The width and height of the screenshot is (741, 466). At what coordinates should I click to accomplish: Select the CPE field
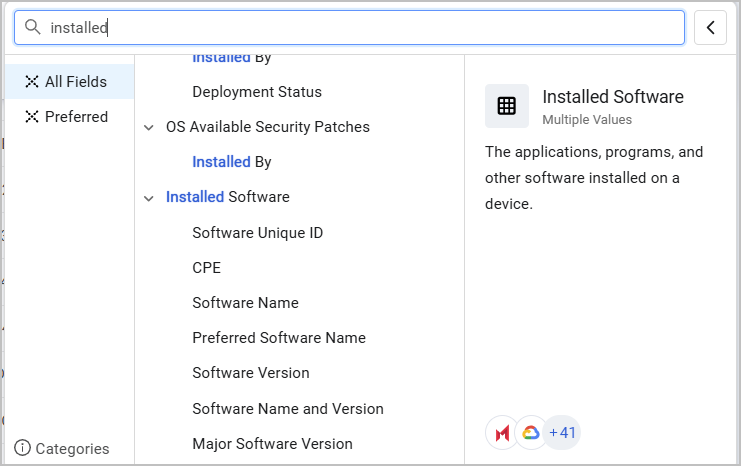pyautogui.click(x=207, y=268)
